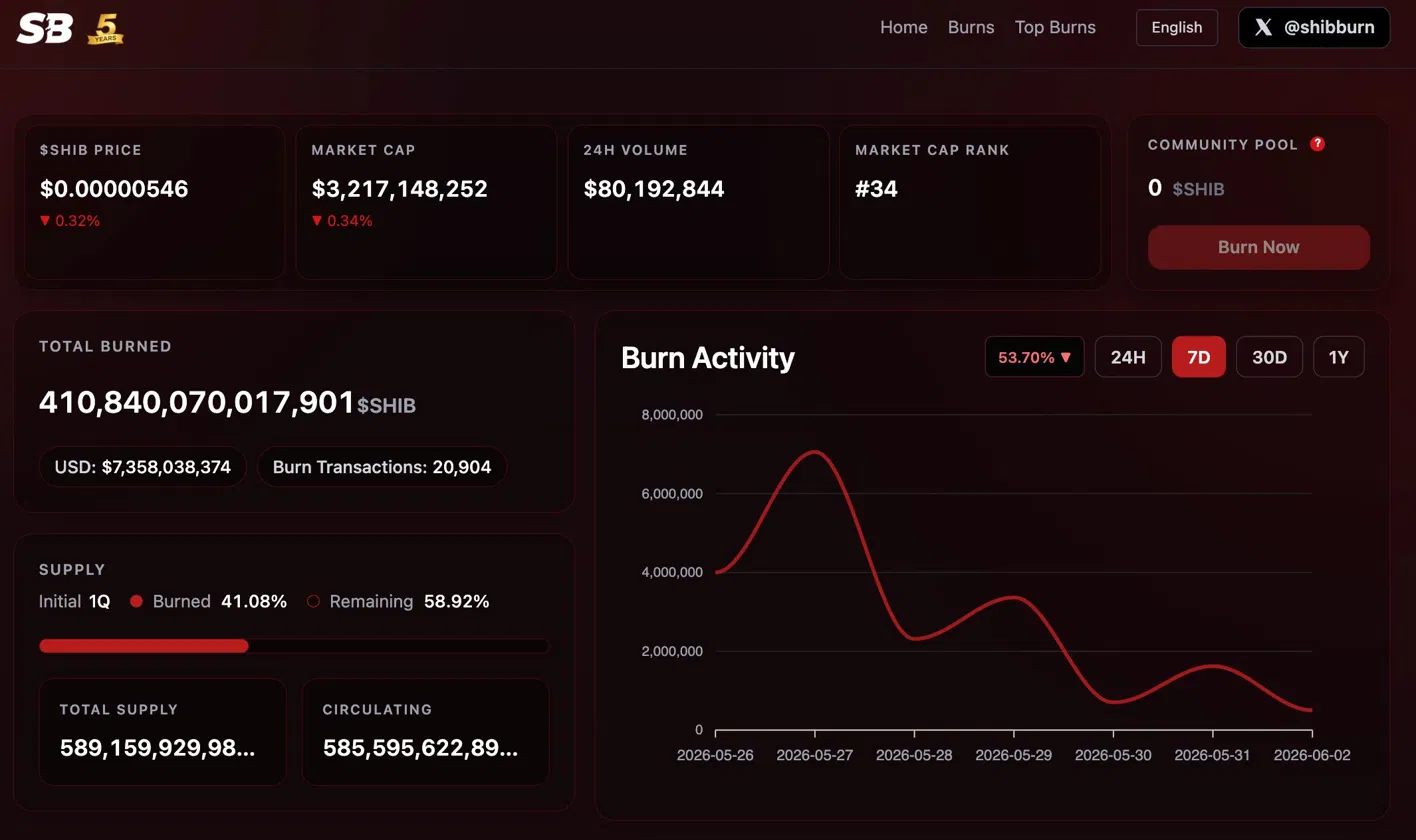The height and width of the screenshot is (840, 1416).
Task: Click the supply burned progress bar
Action: 294,646
